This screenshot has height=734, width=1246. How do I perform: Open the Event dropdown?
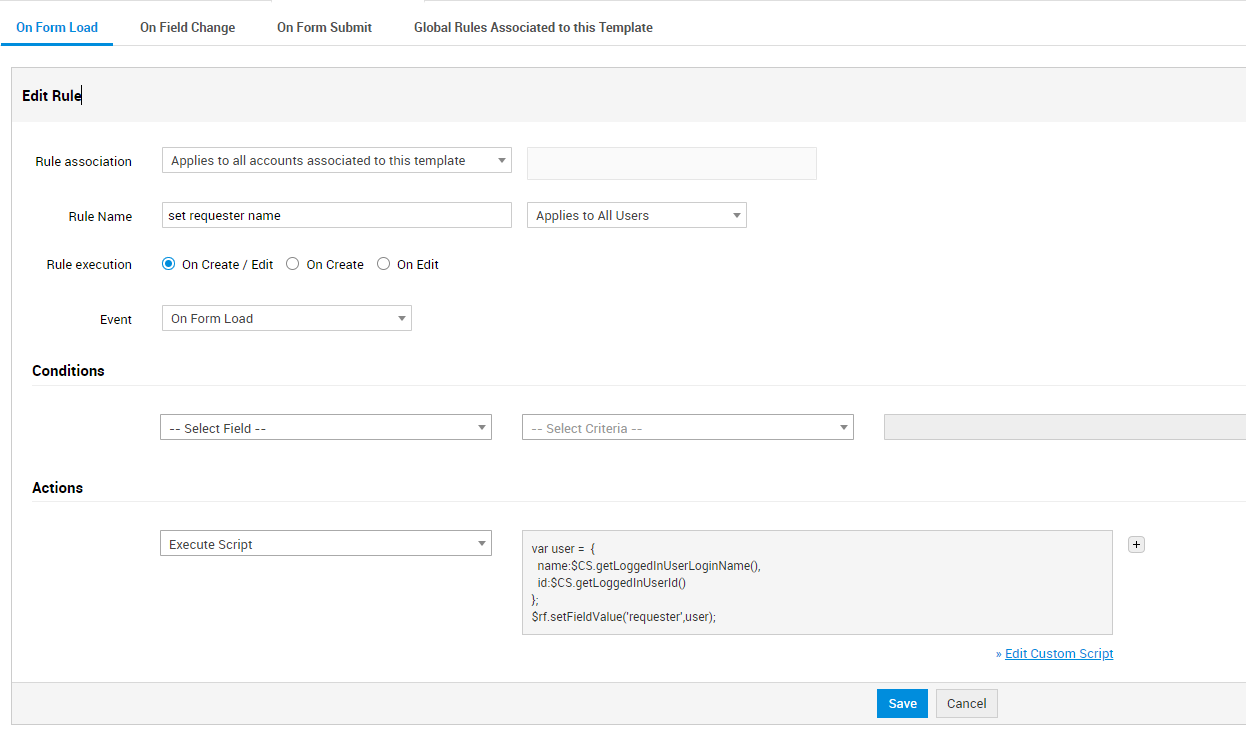(x=286, y=319)
